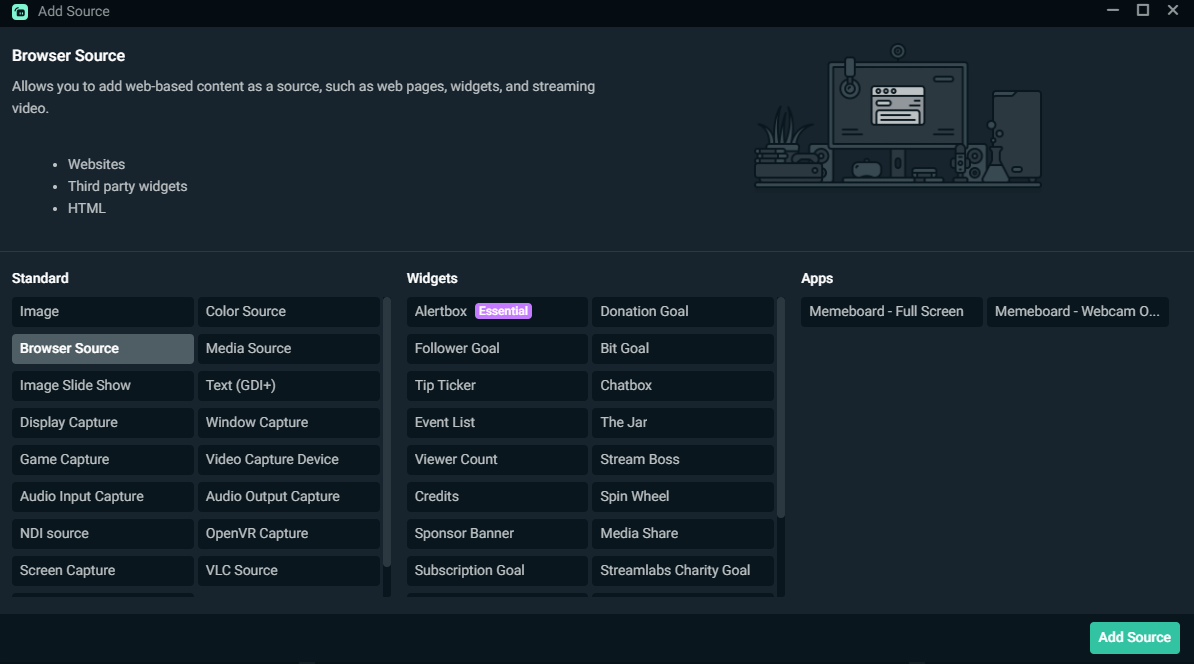The width and height of the screenshot is (1194, 664).
Task: Choose the Chatbox widget
Action: pyautogui.click(x=682, y=385)
